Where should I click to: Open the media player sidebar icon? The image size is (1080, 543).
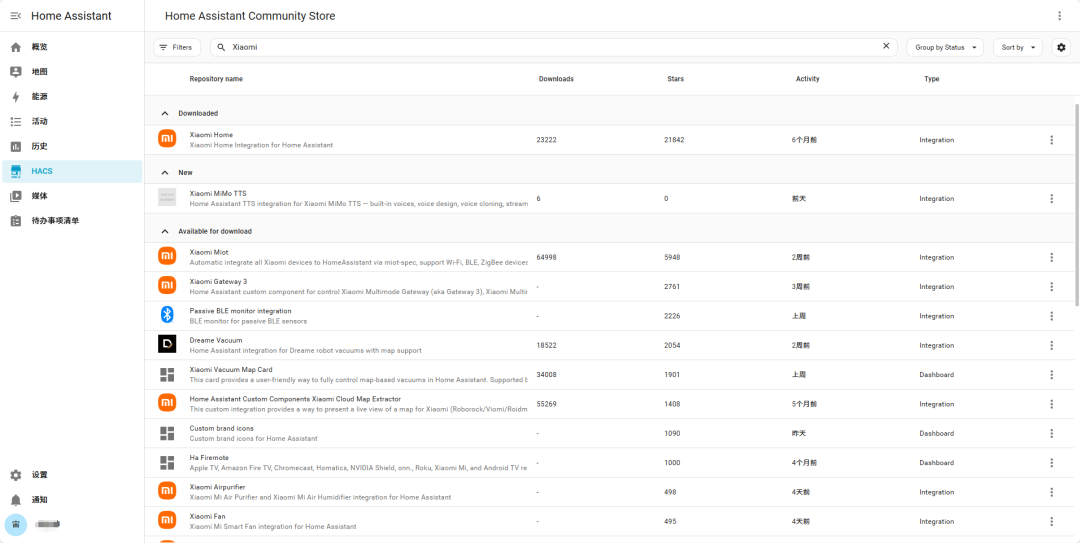(16, 196)
